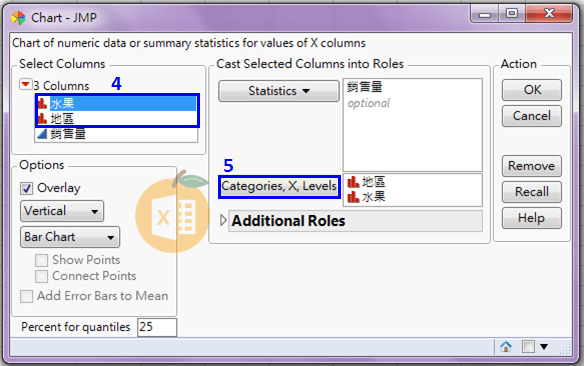The width and height of the screenshot is (584, 366).
Task: Expand the Additional Roles section
Action: point(223,220)
